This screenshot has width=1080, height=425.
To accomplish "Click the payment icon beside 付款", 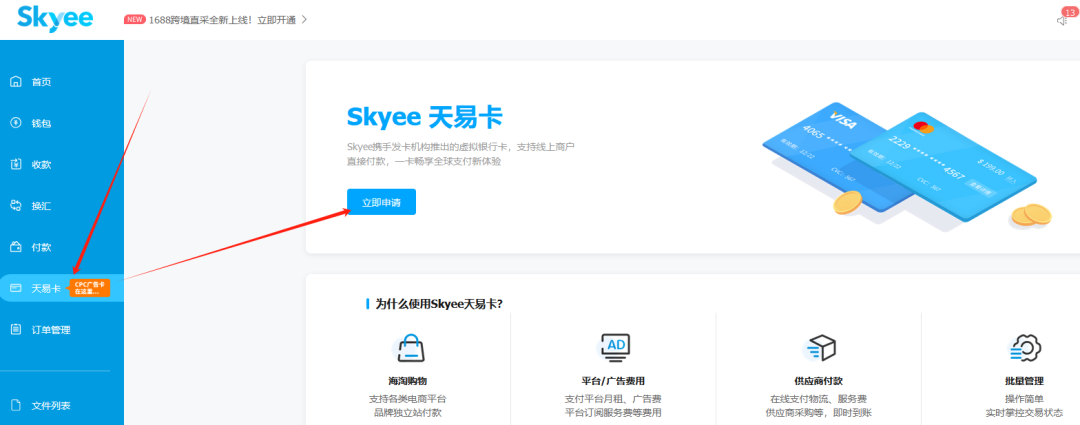I will (x=16, y=247).
